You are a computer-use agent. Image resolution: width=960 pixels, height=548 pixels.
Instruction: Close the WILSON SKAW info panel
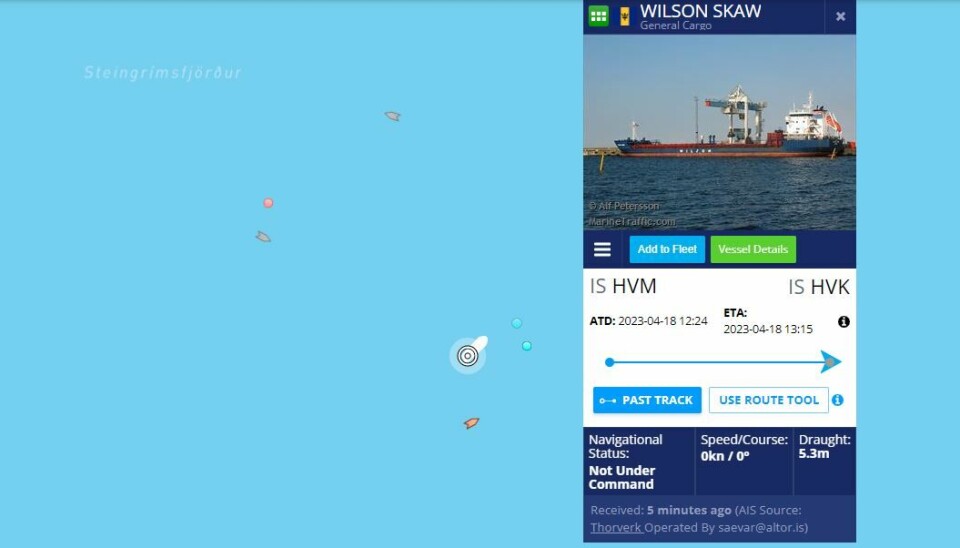tap(841, 17)
